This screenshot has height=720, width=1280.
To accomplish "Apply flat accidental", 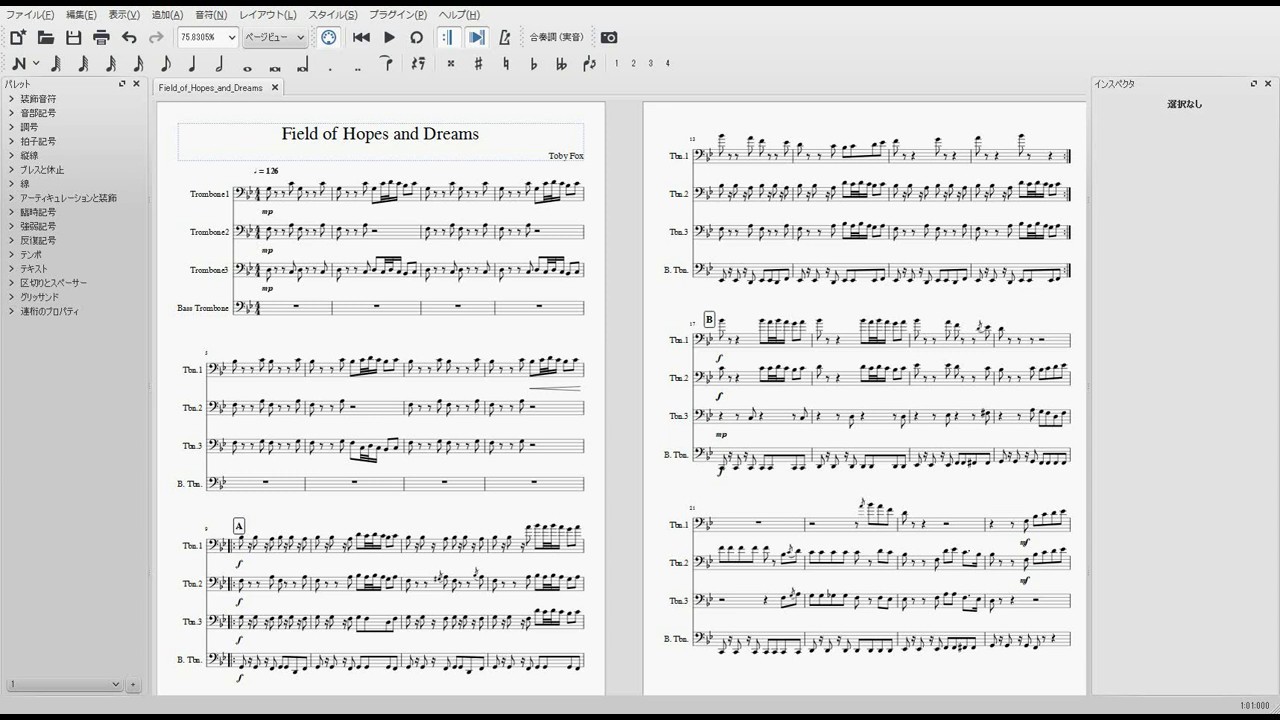I will pyautogui.click(x=533, y=64).
